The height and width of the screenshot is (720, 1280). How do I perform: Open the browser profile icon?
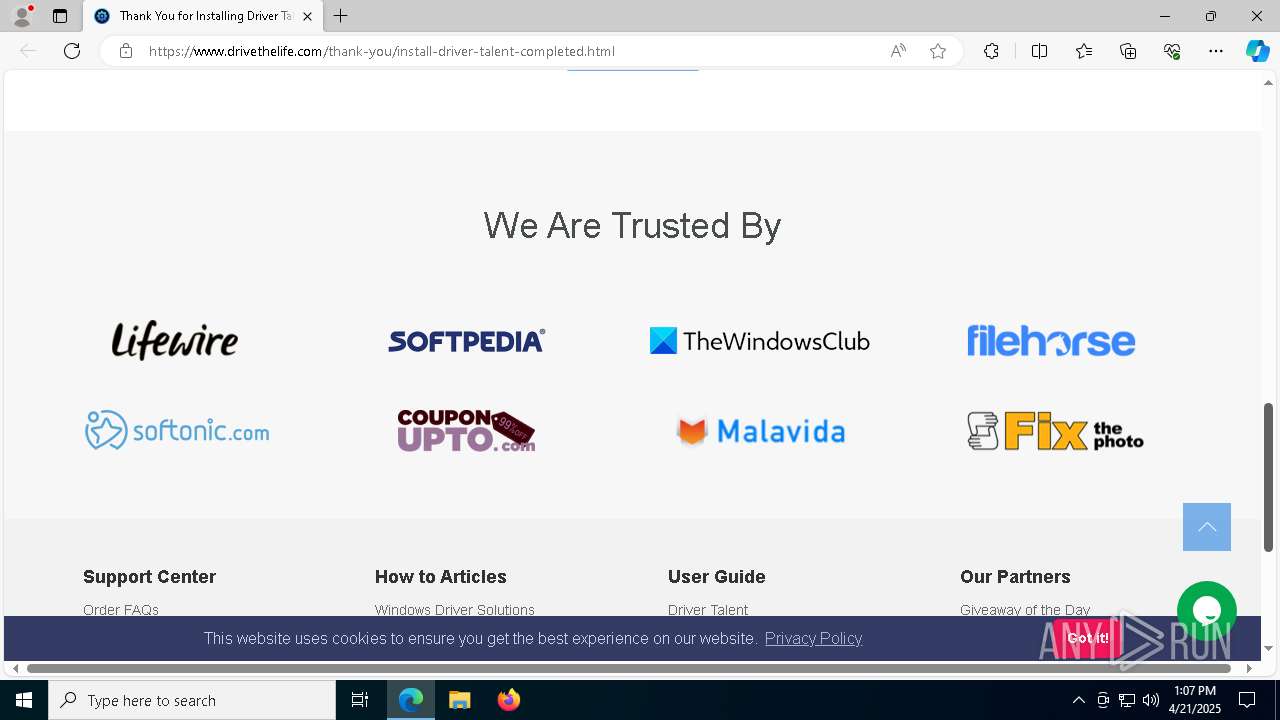22,16
